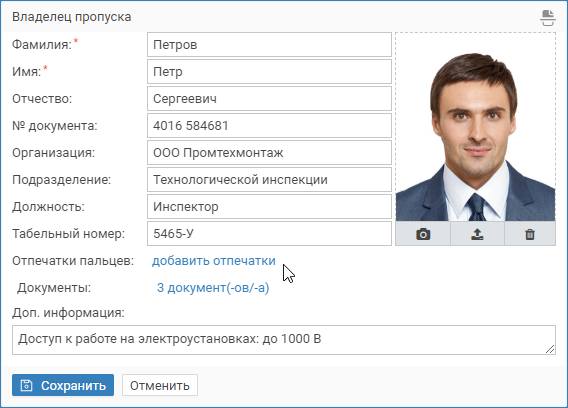This screenshot has width=568, height=408.
Task: Focus the Организация field ООО Промтехмонтаж
Action: click(269, 153)
